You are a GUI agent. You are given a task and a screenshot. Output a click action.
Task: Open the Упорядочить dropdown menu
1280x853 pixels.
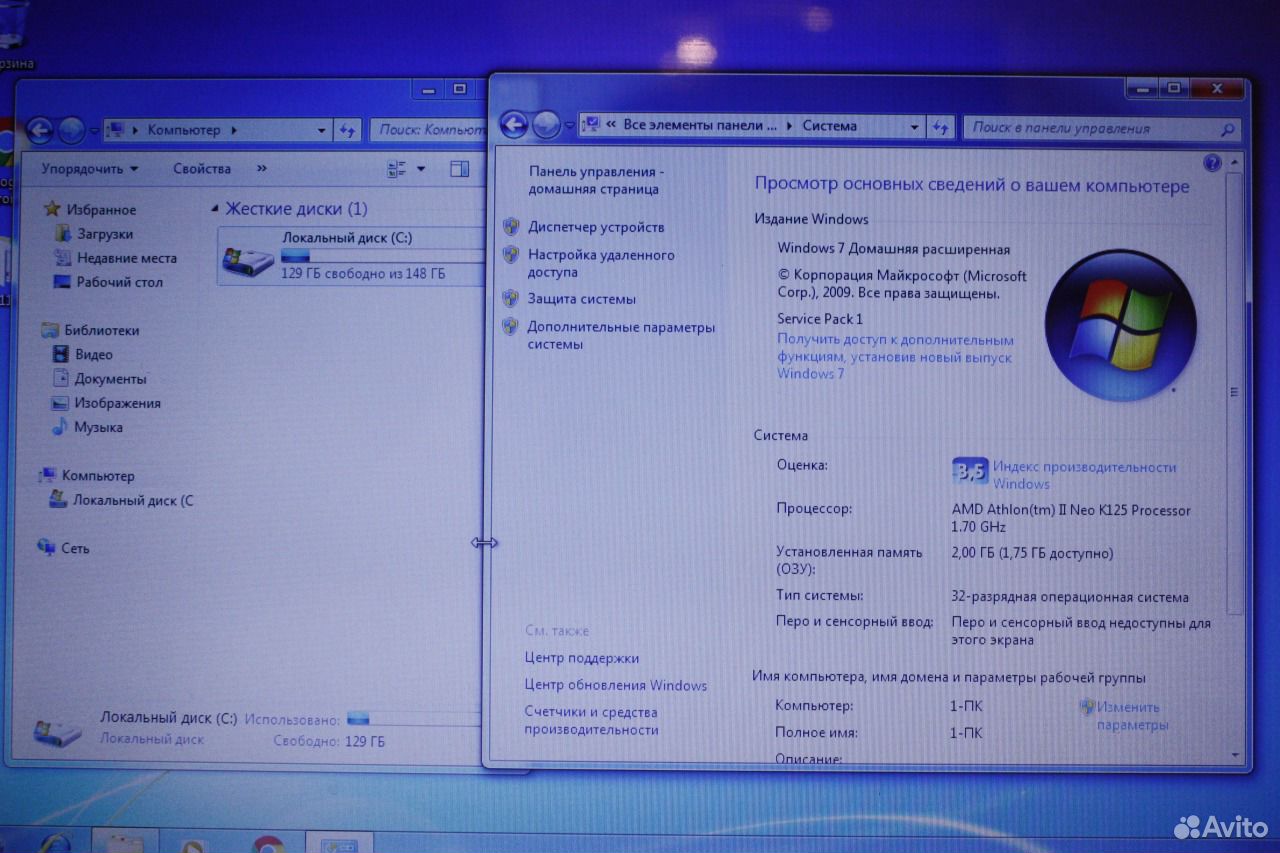pyautogui.click(x=90, y=169)
